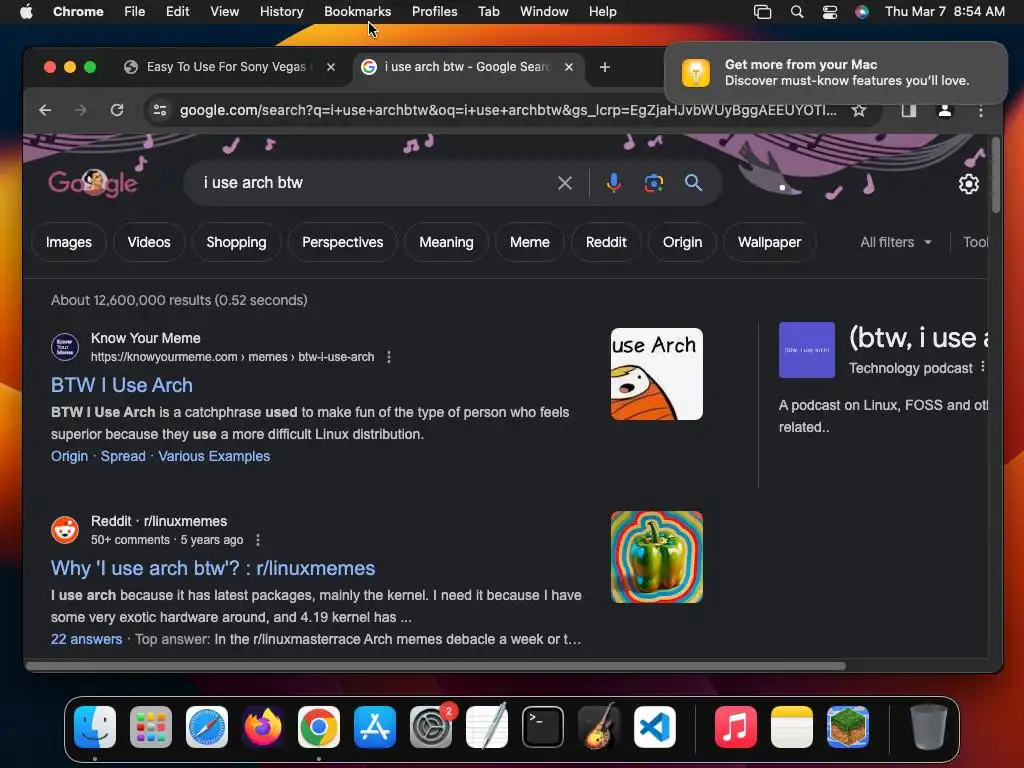Switch to Easy To Use For Sony Vegas tab
This screenshot has height=768, width=1024.
pos(225,67)
